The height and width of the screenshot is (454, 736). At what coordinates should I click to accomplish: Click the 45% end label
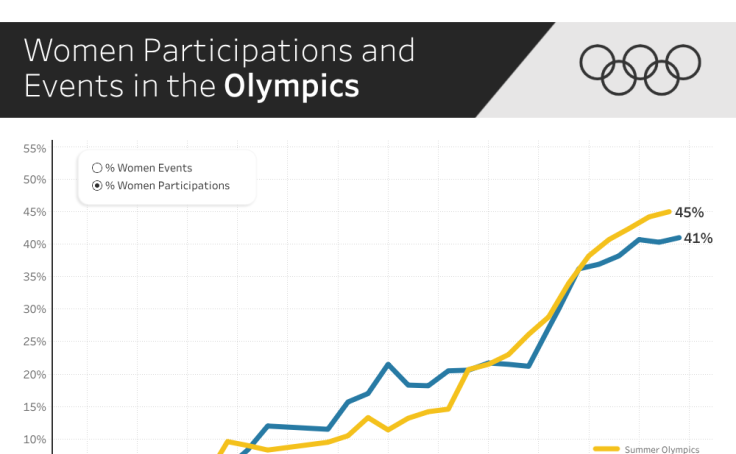(x=689, y=212)
